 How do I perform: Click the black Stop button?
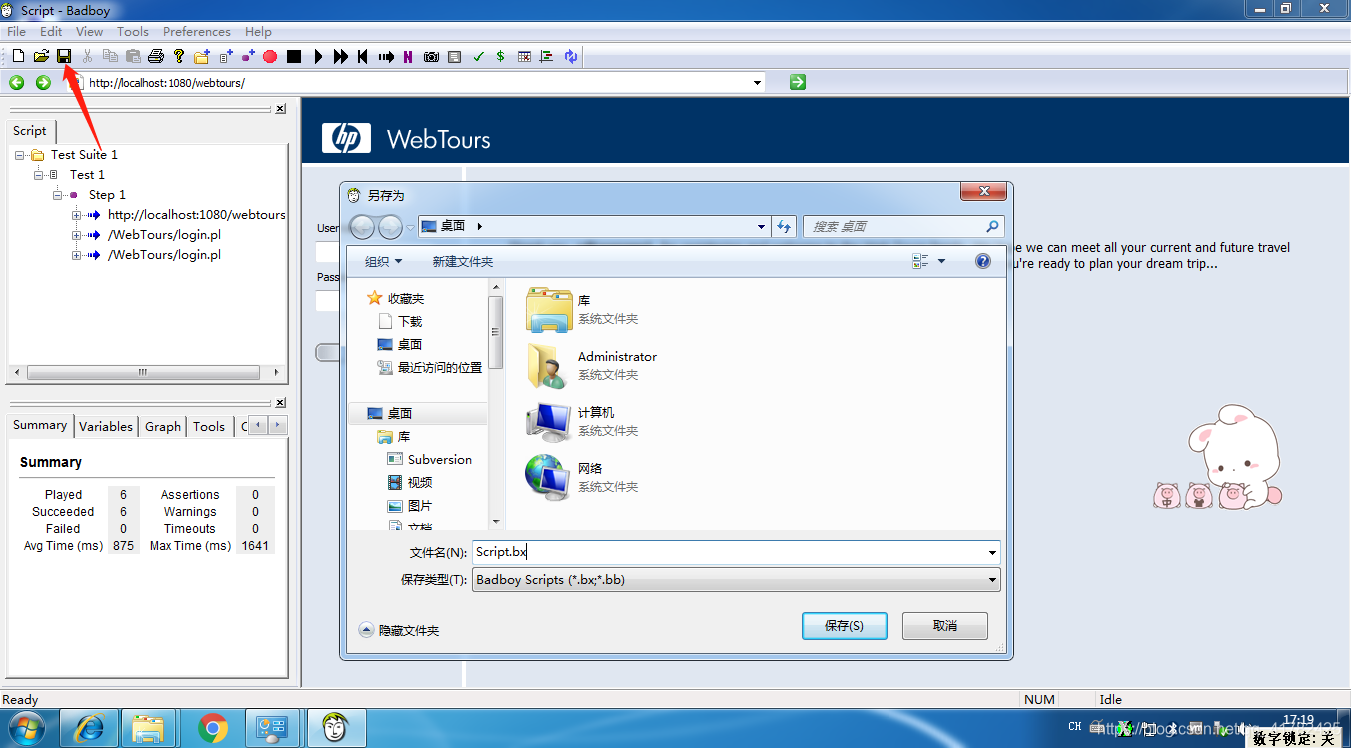pos(294,57)
